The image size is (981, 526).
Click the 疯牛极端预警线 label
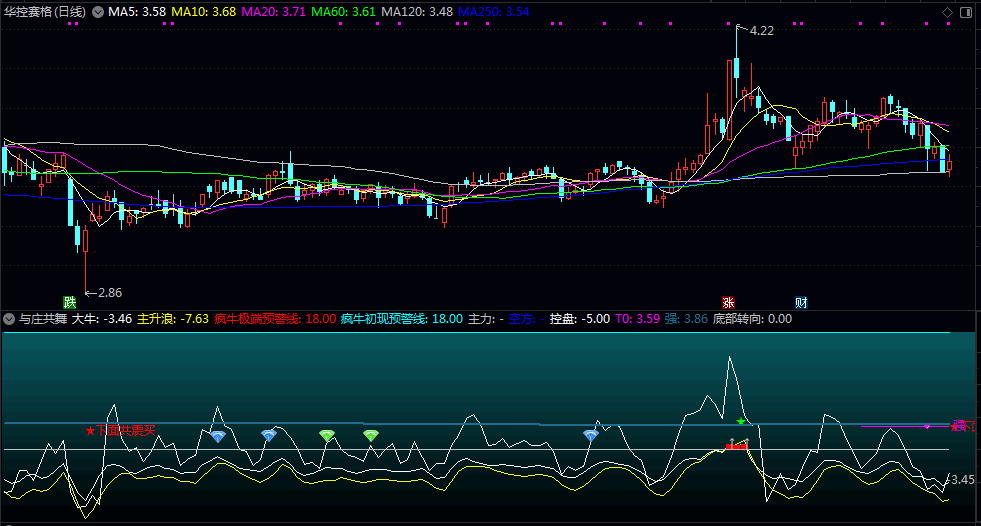pos(258,319)
